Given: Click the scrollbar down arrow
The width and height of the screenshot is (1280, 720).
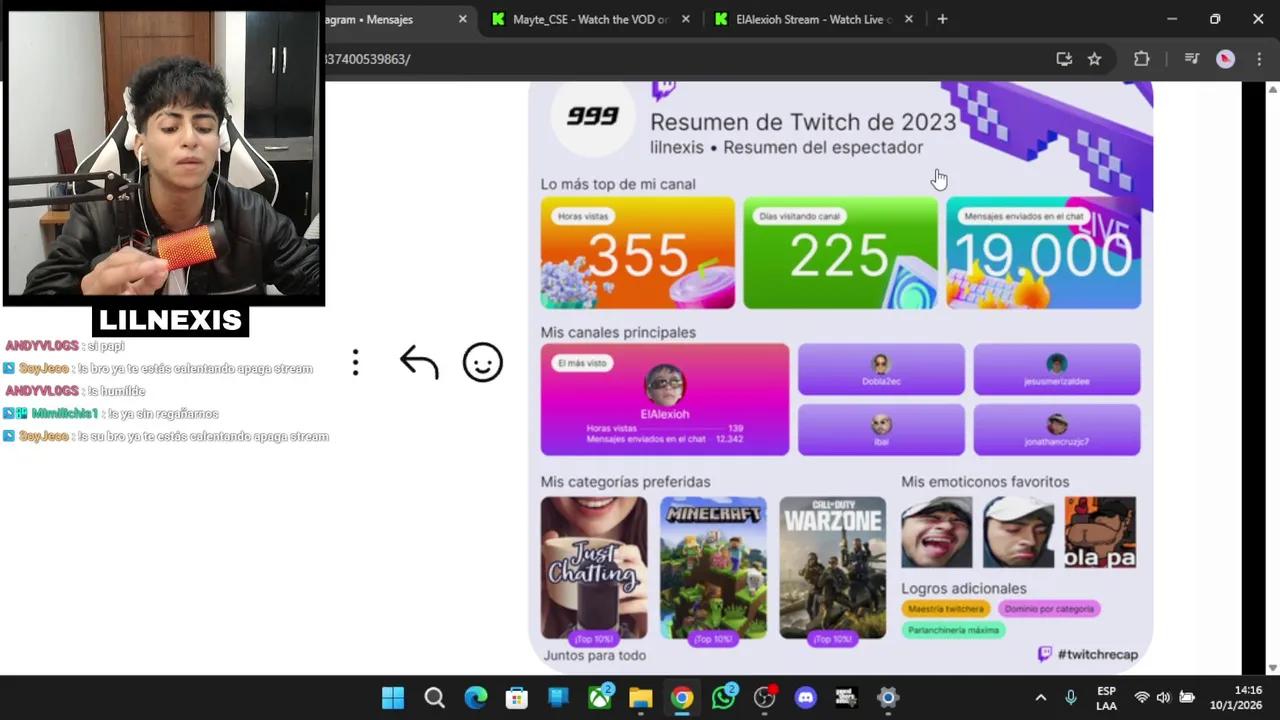Looking at the screenshot, I should [x=1273, y=667].
